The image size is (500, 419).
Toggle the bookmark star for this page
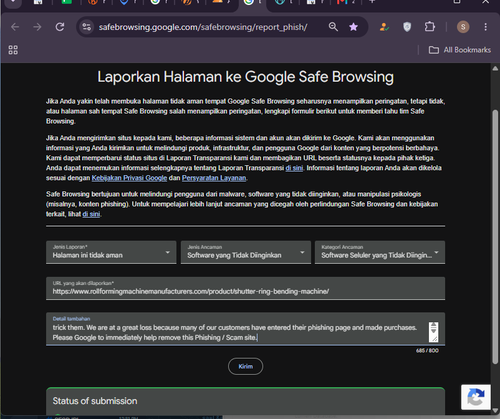click(x=353, y=27)
